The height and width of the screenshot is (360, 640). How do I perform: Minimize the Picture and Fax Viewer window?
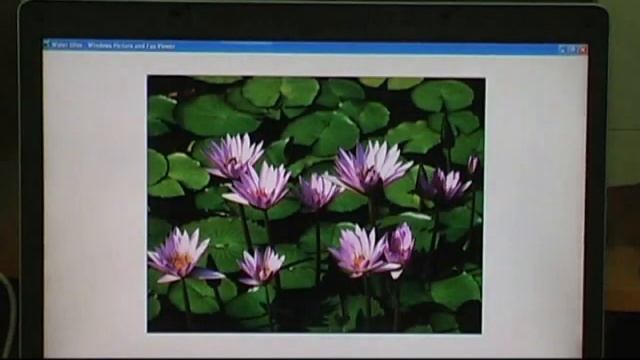pos(562,49)
